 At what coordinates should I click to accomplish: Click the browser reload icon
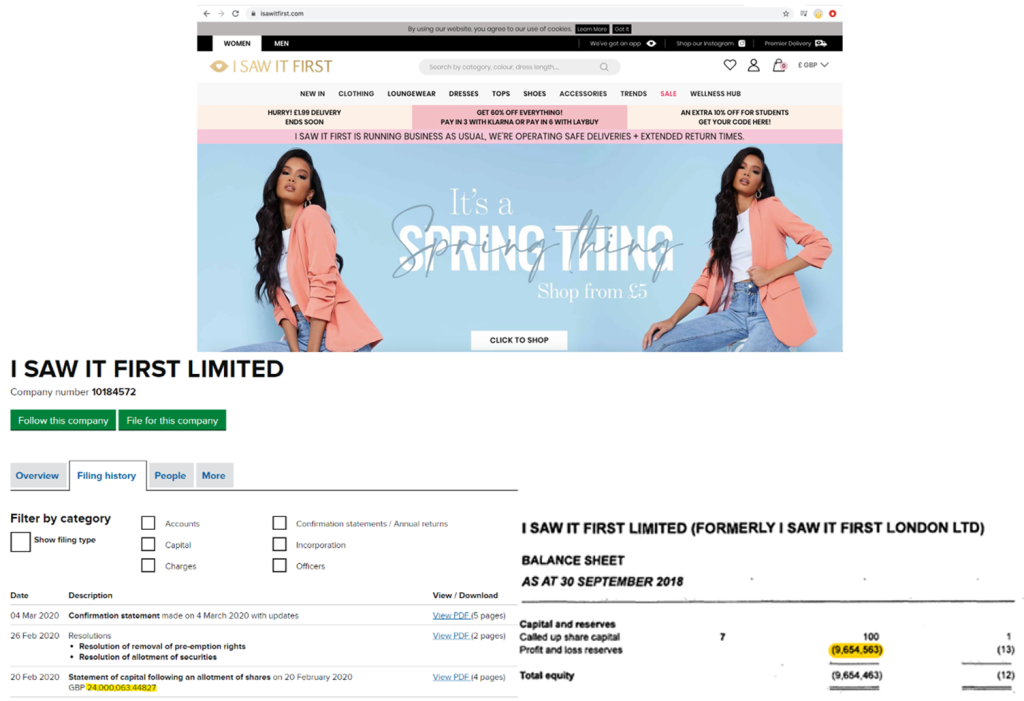pyautogui.click(x=235, y=13)
